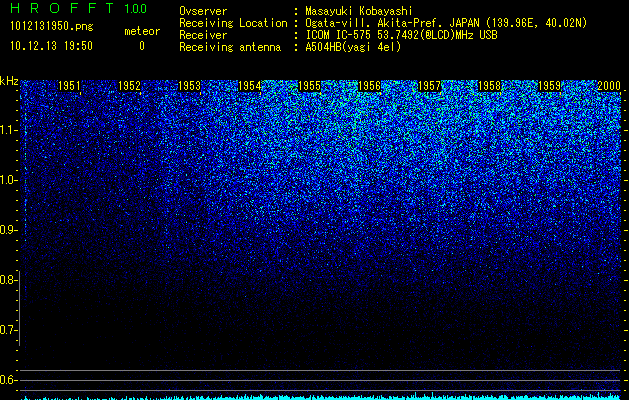
Task: Click the 0.9 kHz axis label
Action: point(7,230)
